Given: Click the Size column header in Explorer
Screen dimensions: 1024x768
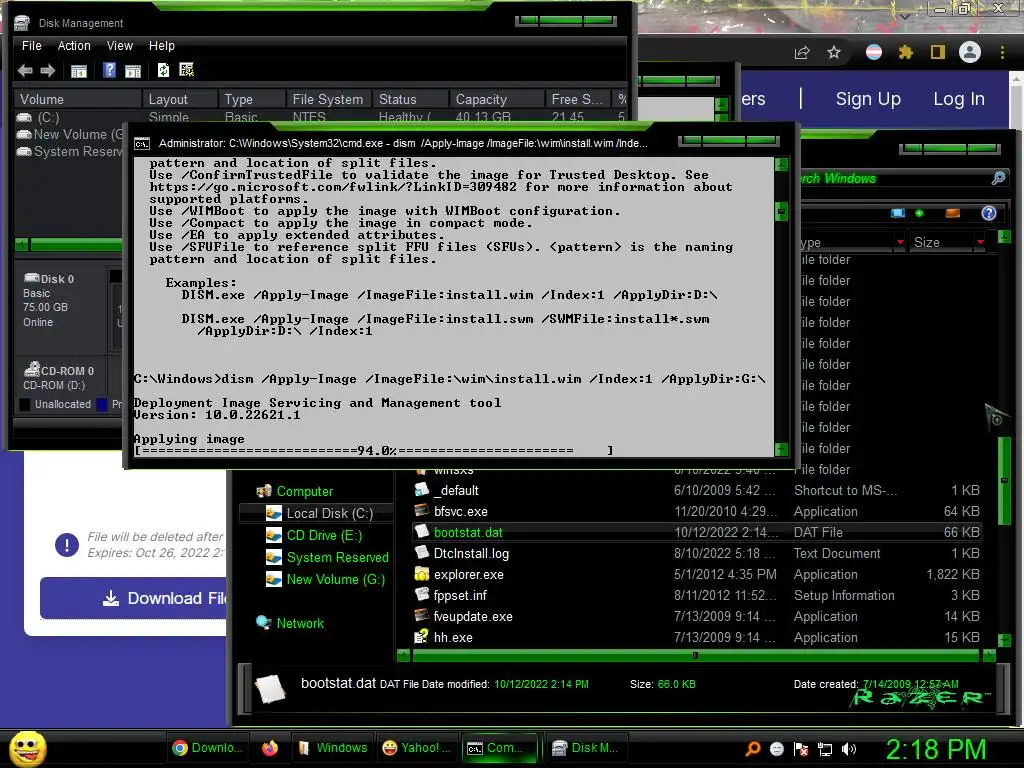Looking at the screenshot, I should 940,242.
